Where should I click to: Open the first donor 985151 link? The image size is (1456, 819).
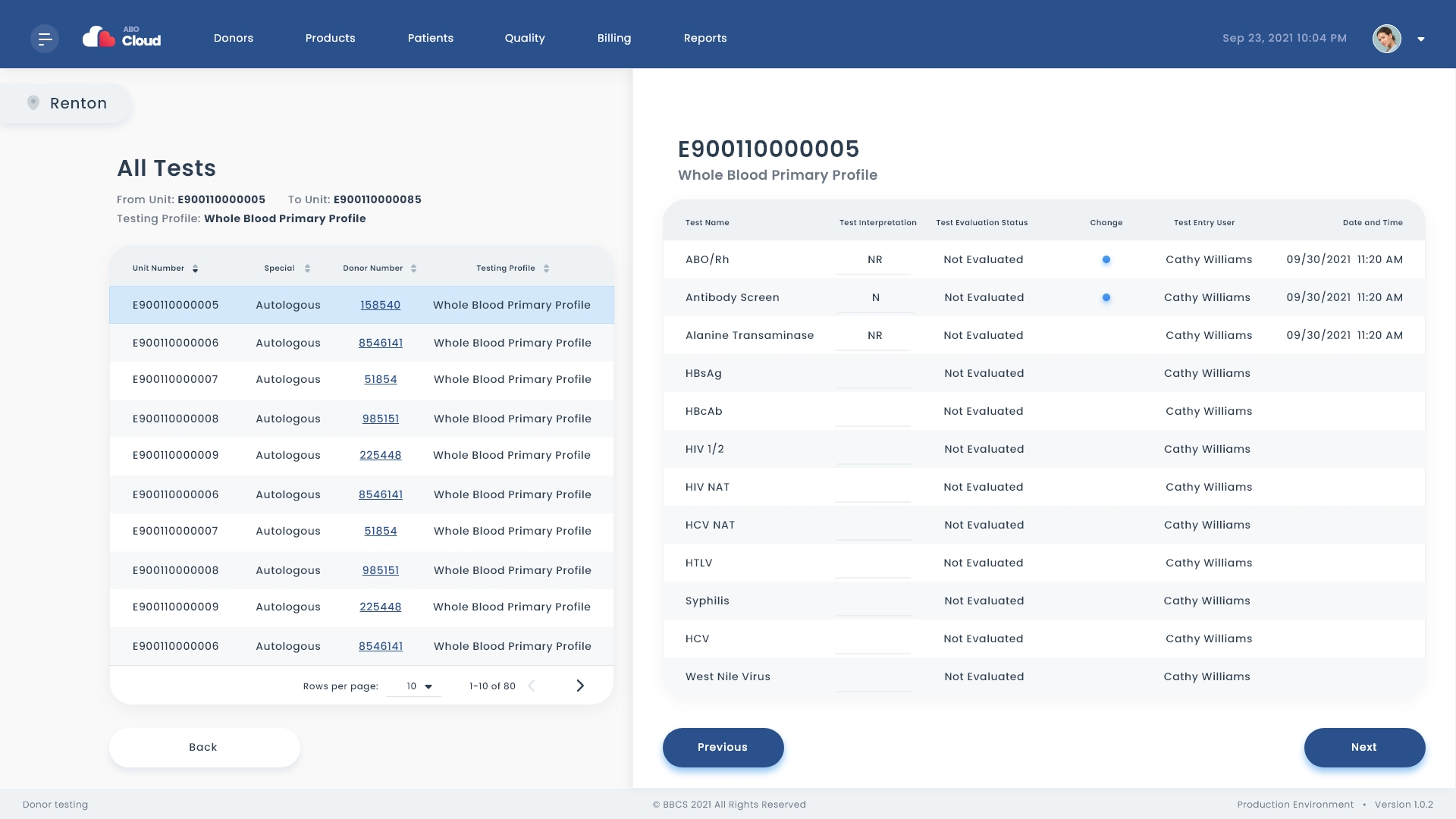[381, 419]
